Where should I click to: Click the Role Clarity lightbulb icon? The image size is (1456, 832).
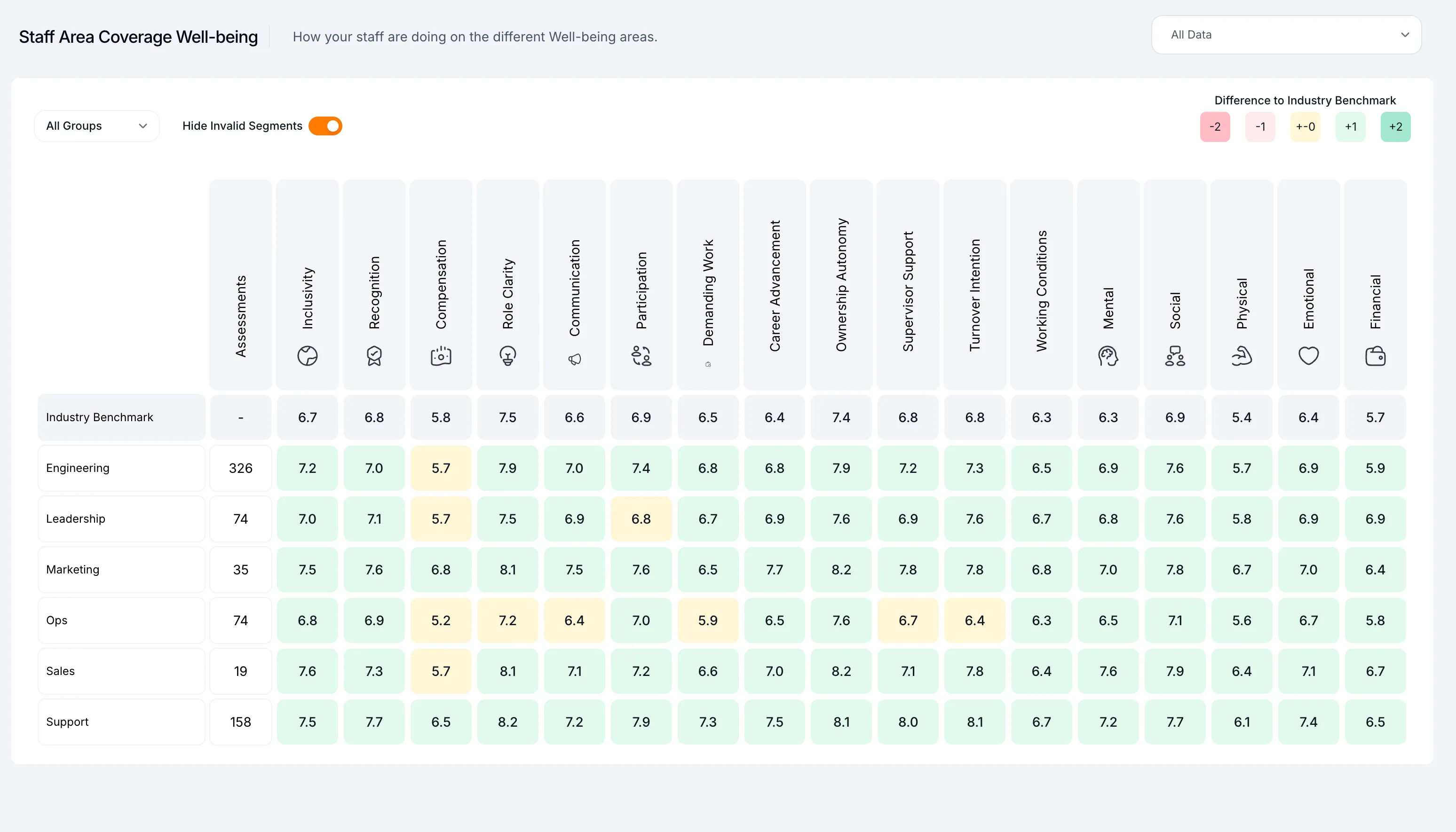[507, 355]
